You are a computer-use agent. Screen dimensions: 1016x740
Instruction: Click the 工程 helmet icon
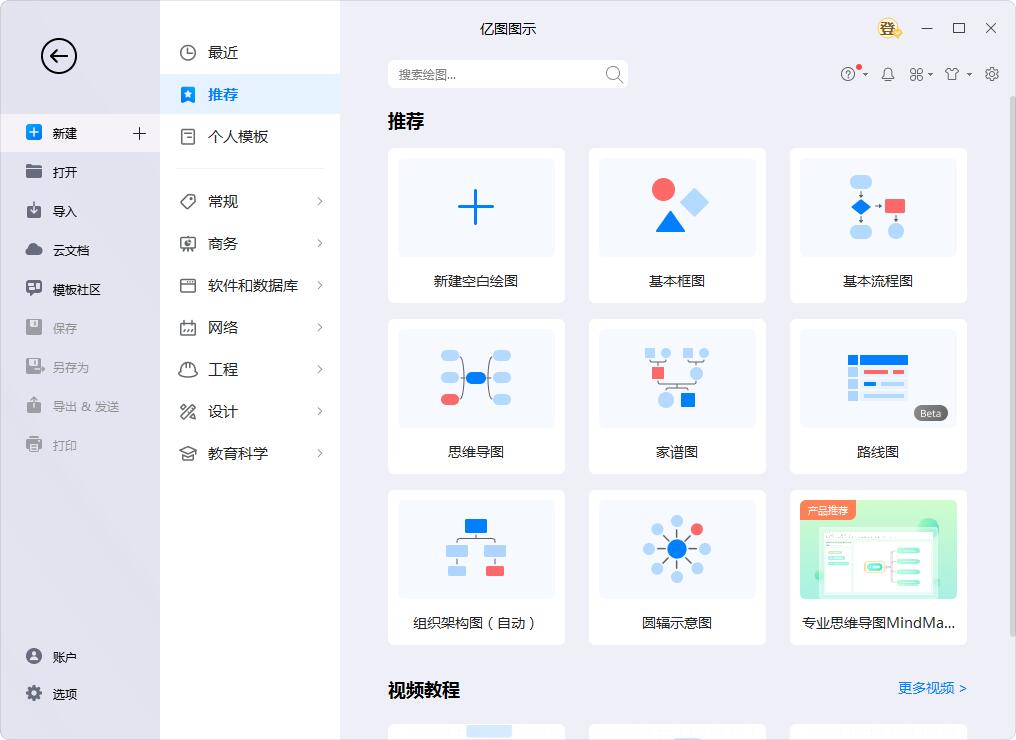pos(188,369)
